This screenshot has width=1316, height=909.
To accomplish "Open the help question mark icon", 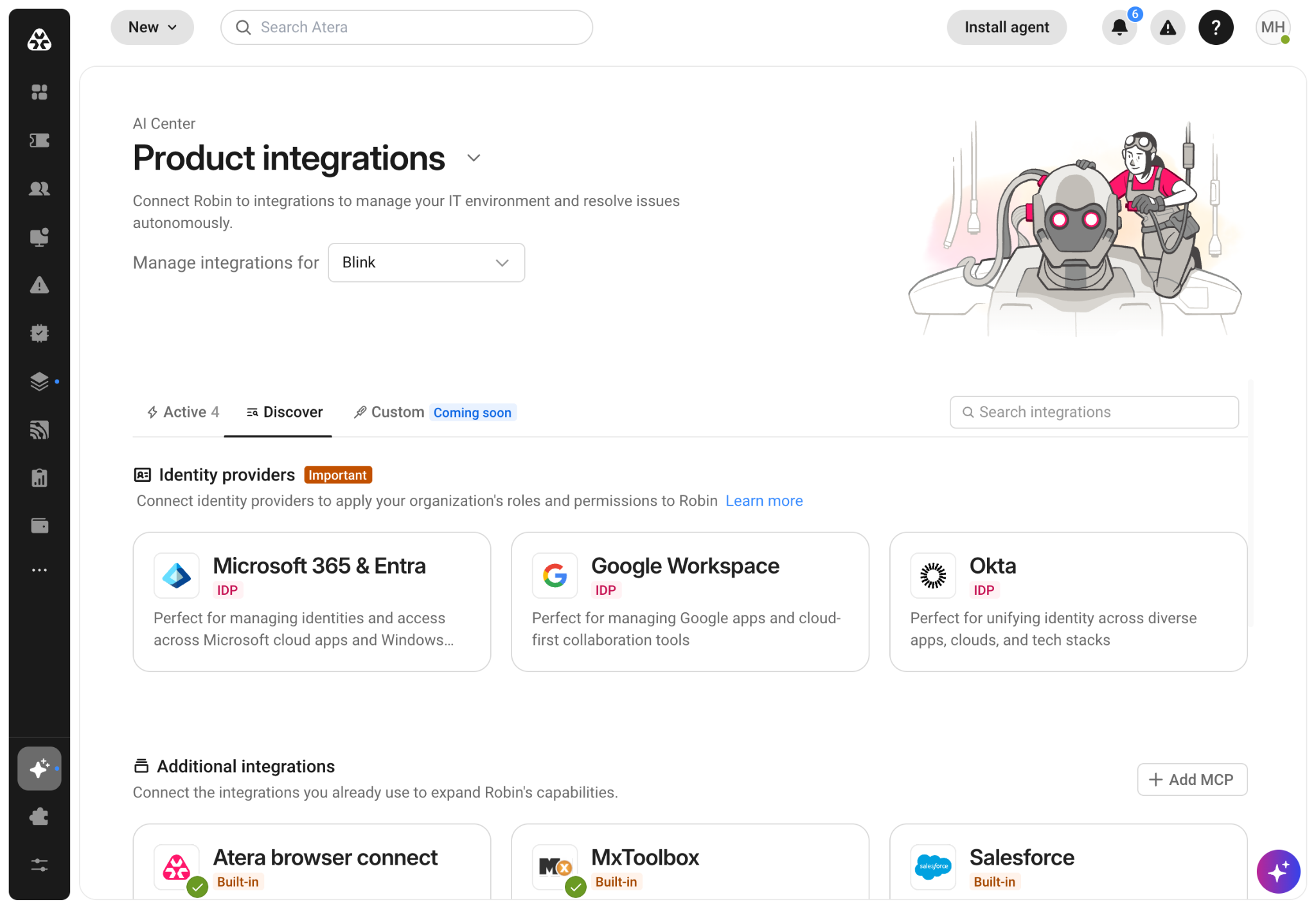I will (1216, 28).
